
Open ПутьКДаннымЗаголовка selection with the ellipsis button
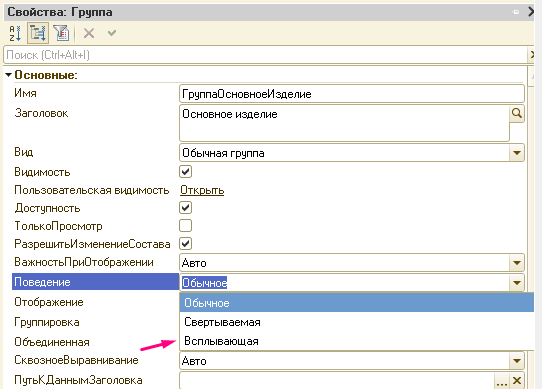coord(502,381)
